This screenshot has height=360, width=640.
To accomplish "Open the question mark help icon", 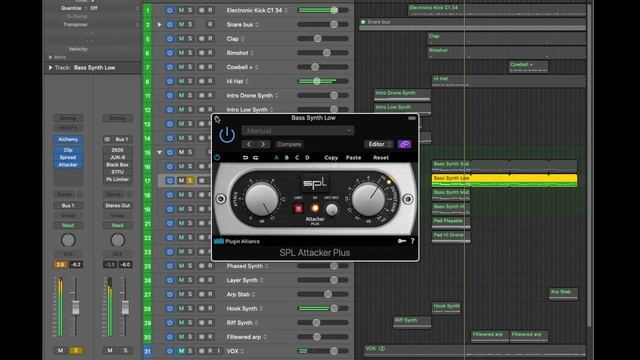I will [412, 241].
